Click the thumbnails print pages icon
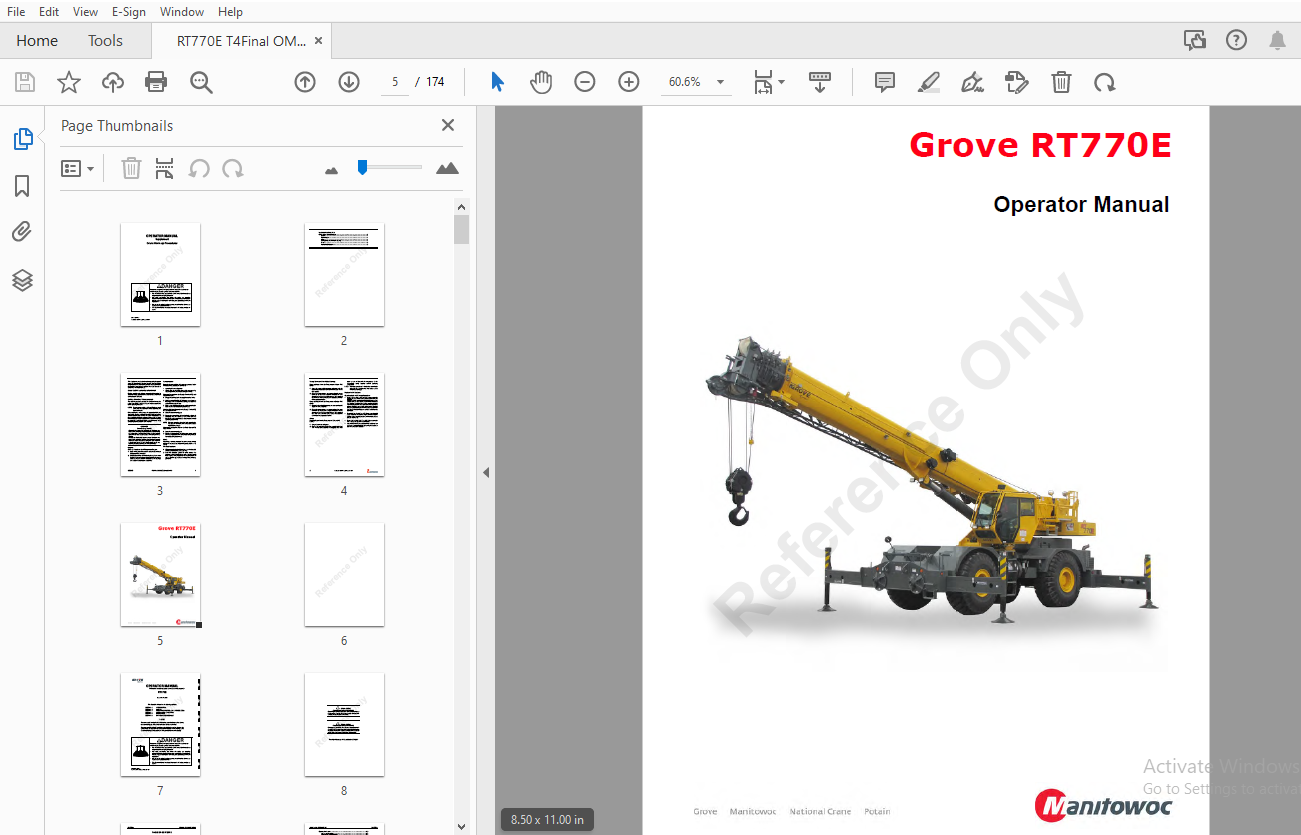 (x=165, y=168)
